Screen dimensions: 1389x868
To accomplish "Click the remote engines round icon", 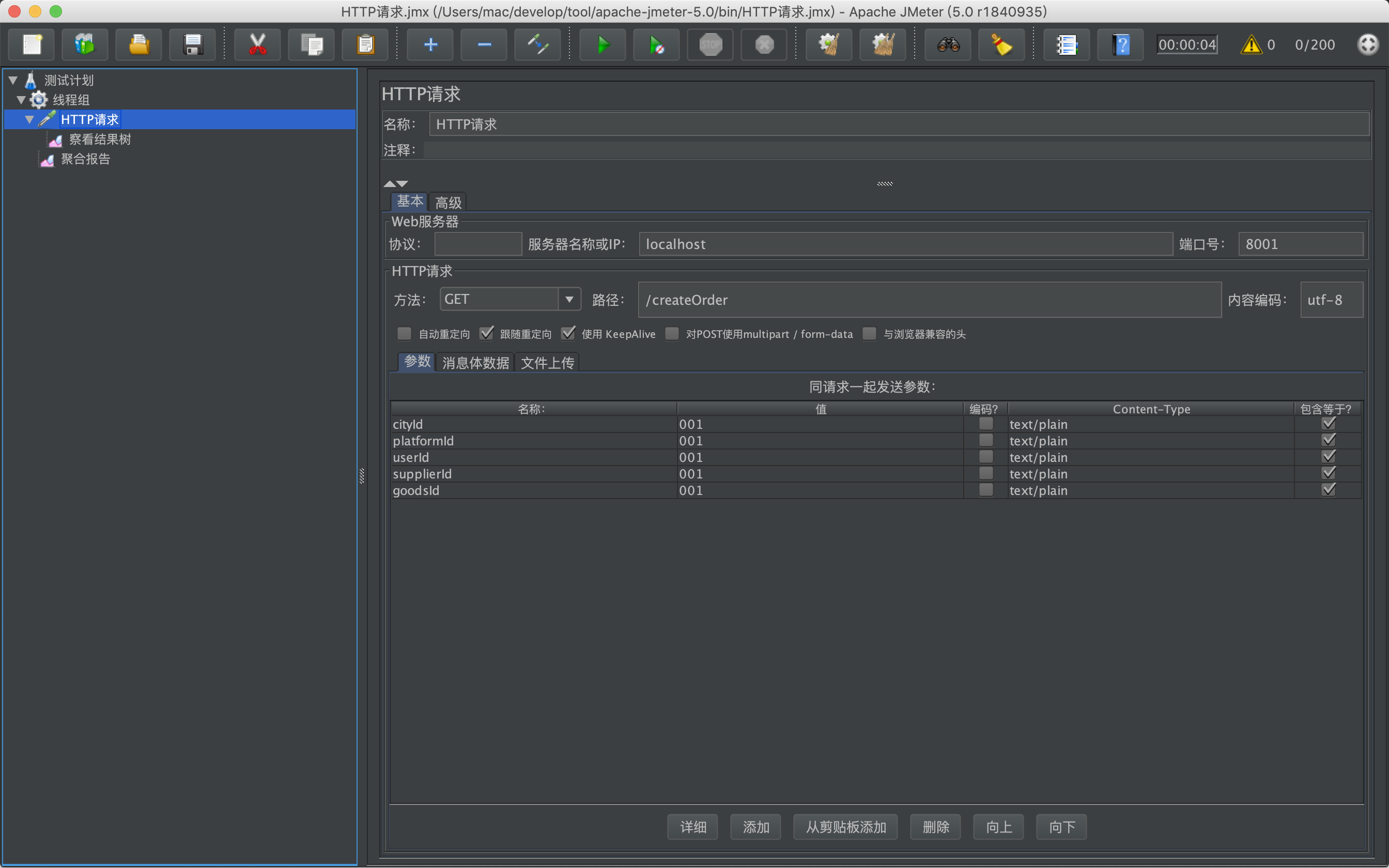I will coord(1368,44).
